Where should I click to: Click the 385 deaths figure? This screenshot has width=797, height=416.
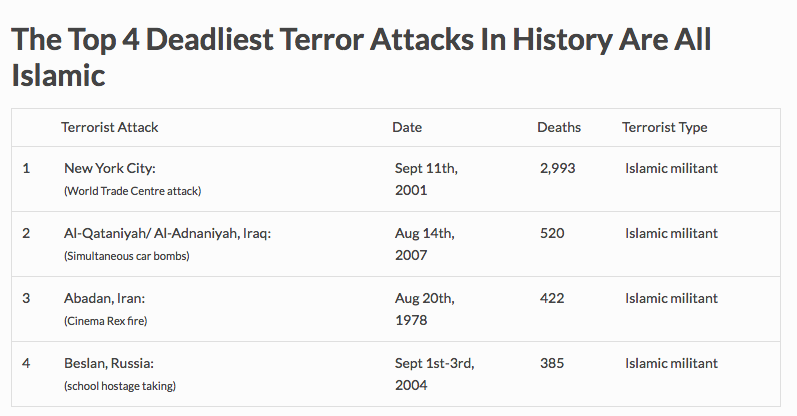tap(552, 363)
